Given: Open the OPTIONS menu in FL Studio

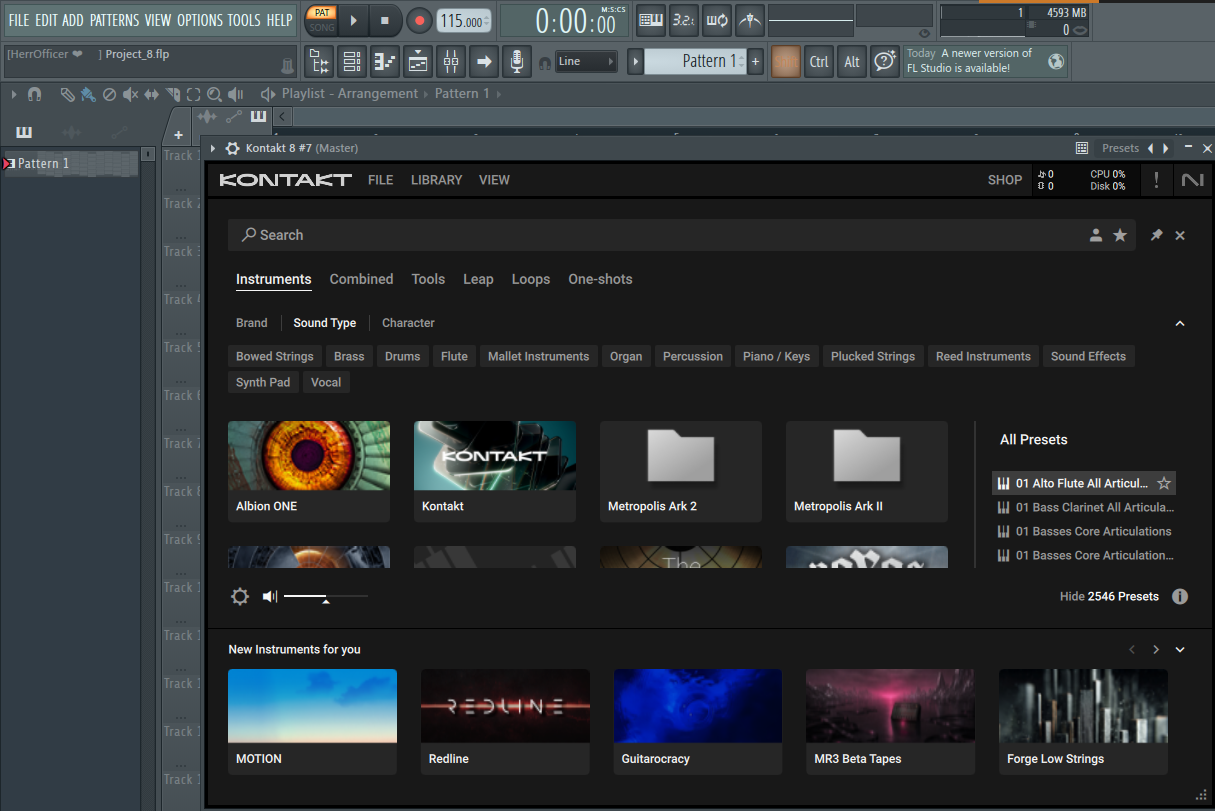Looking at the screenshot, I should 200,20.
